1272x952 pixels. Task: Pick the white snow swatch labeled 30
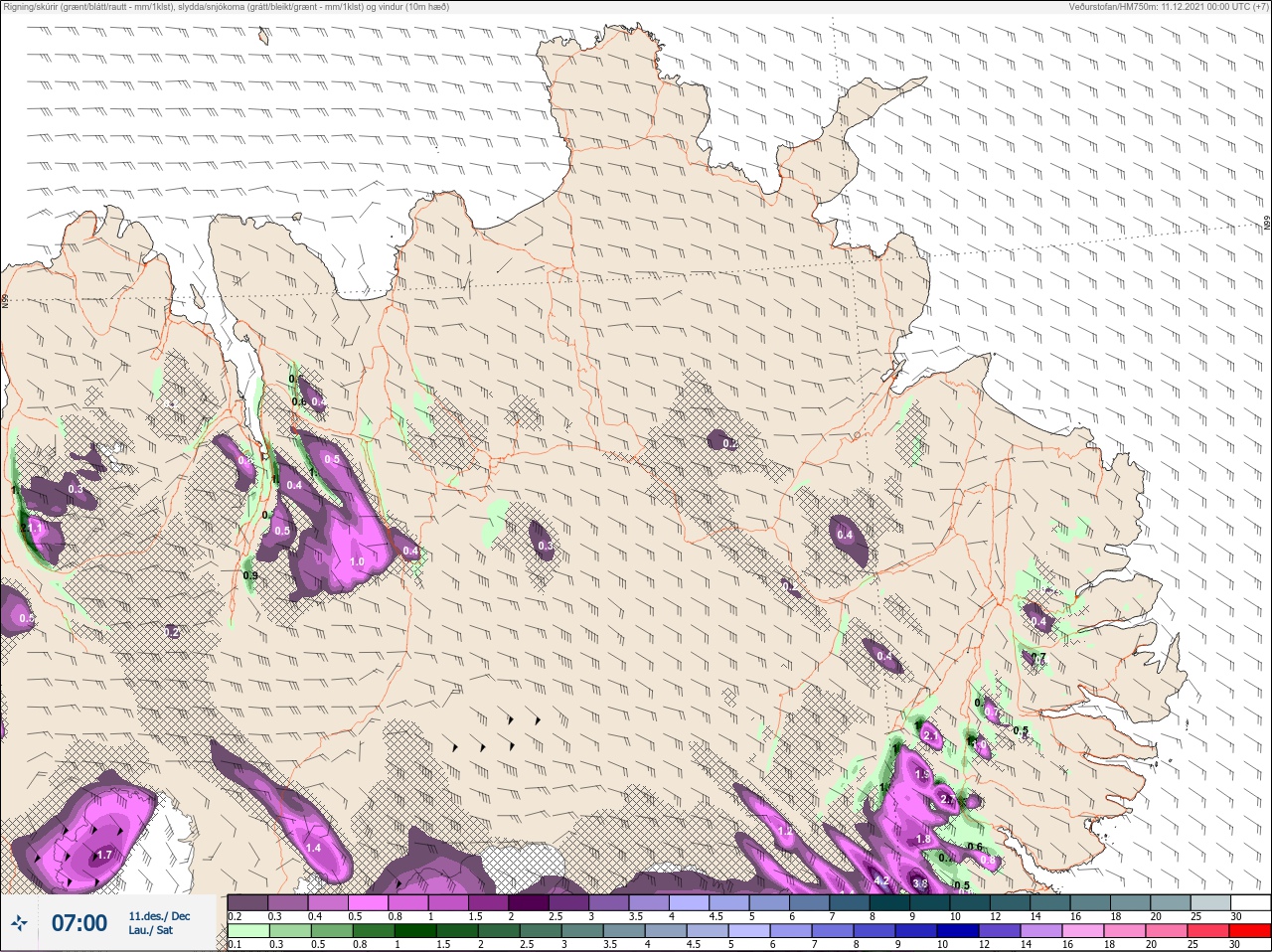point(1250,902)
